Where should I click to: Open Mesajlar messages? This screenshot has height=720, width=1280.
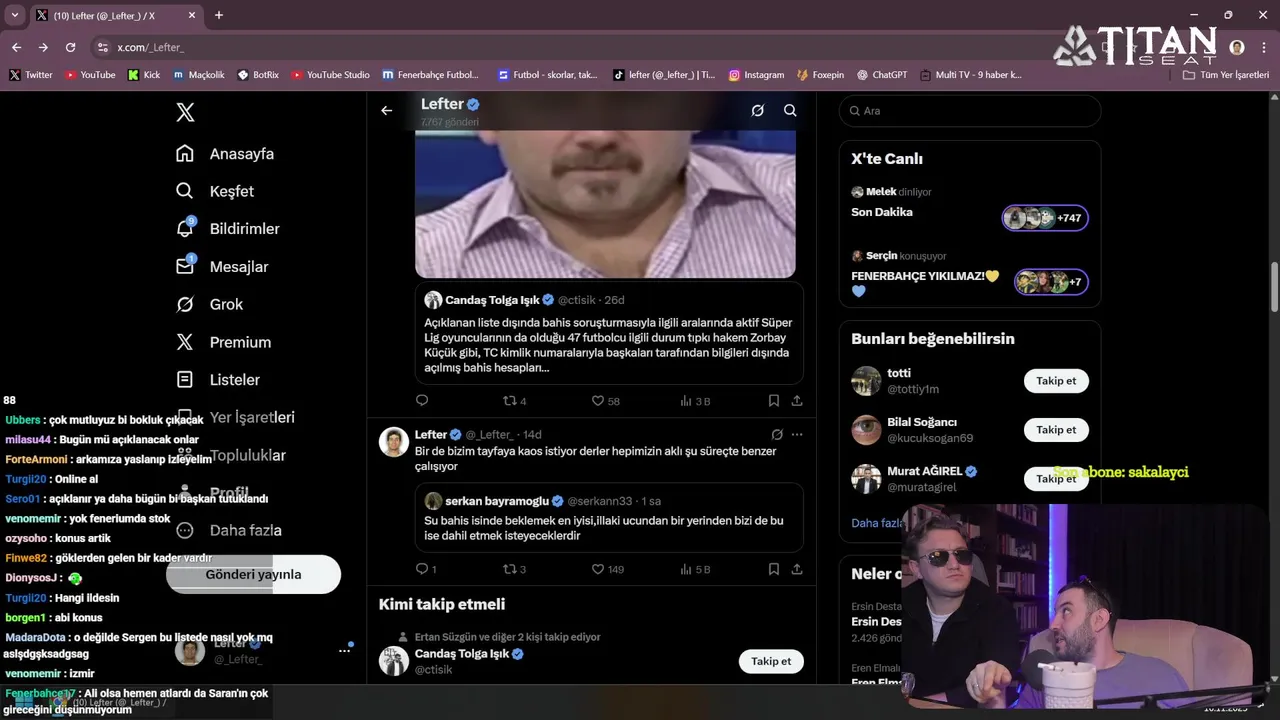(x=222, y=267)
